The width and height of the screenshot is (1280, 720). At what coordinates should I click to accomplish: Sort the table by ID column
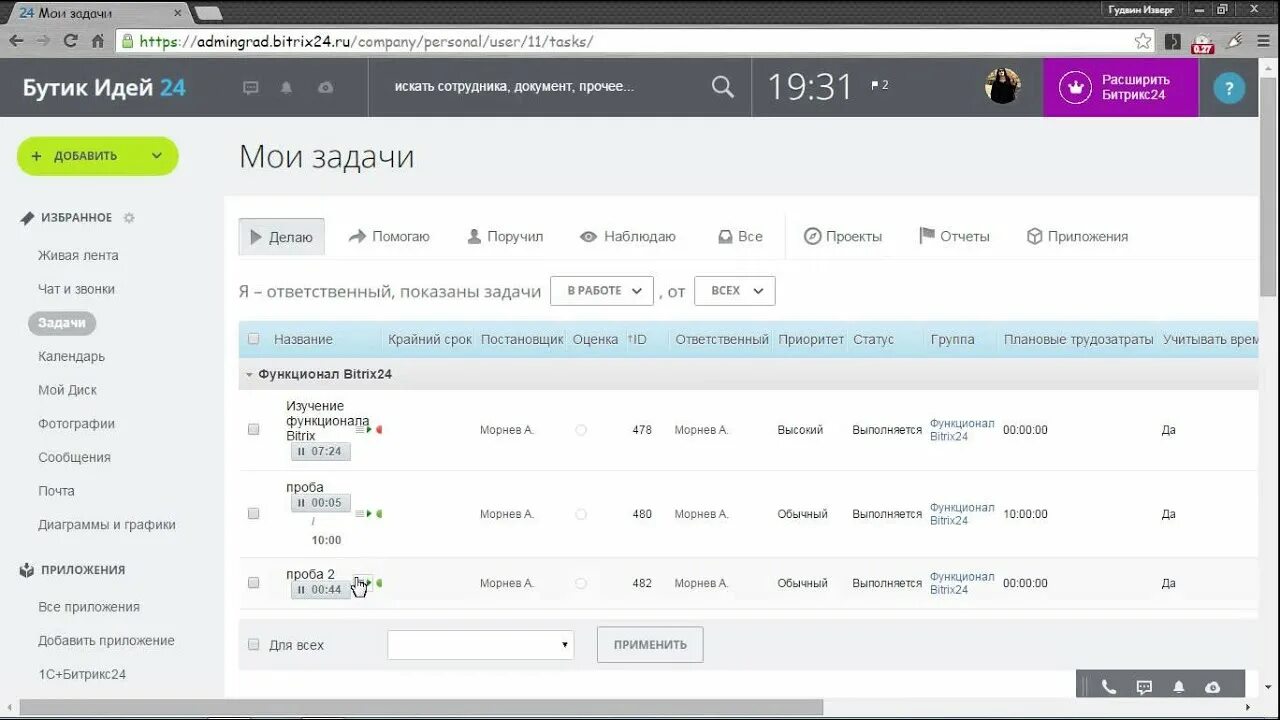pyautogui.click(x=637, y=339)
